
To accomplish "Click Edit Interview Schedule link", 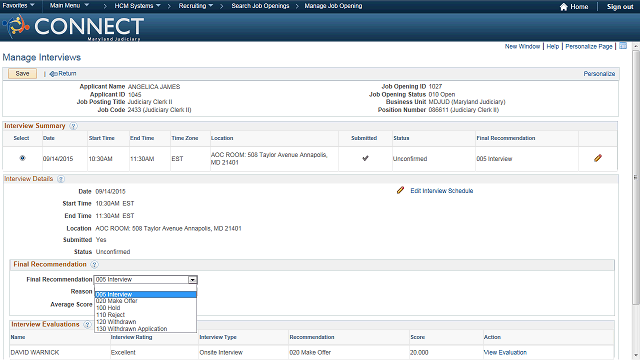I will 442,191.
